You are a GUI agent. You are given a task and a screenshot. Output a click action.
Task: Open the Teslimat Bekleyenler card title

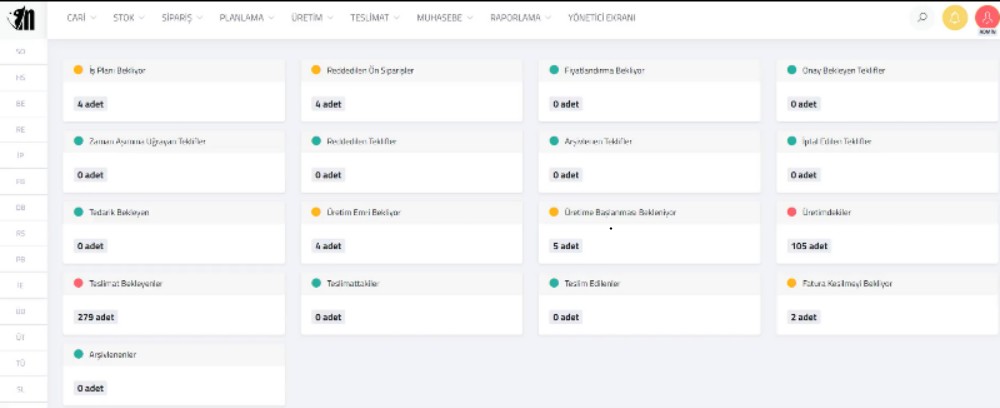pyautogui.click(x=126, y=284)
